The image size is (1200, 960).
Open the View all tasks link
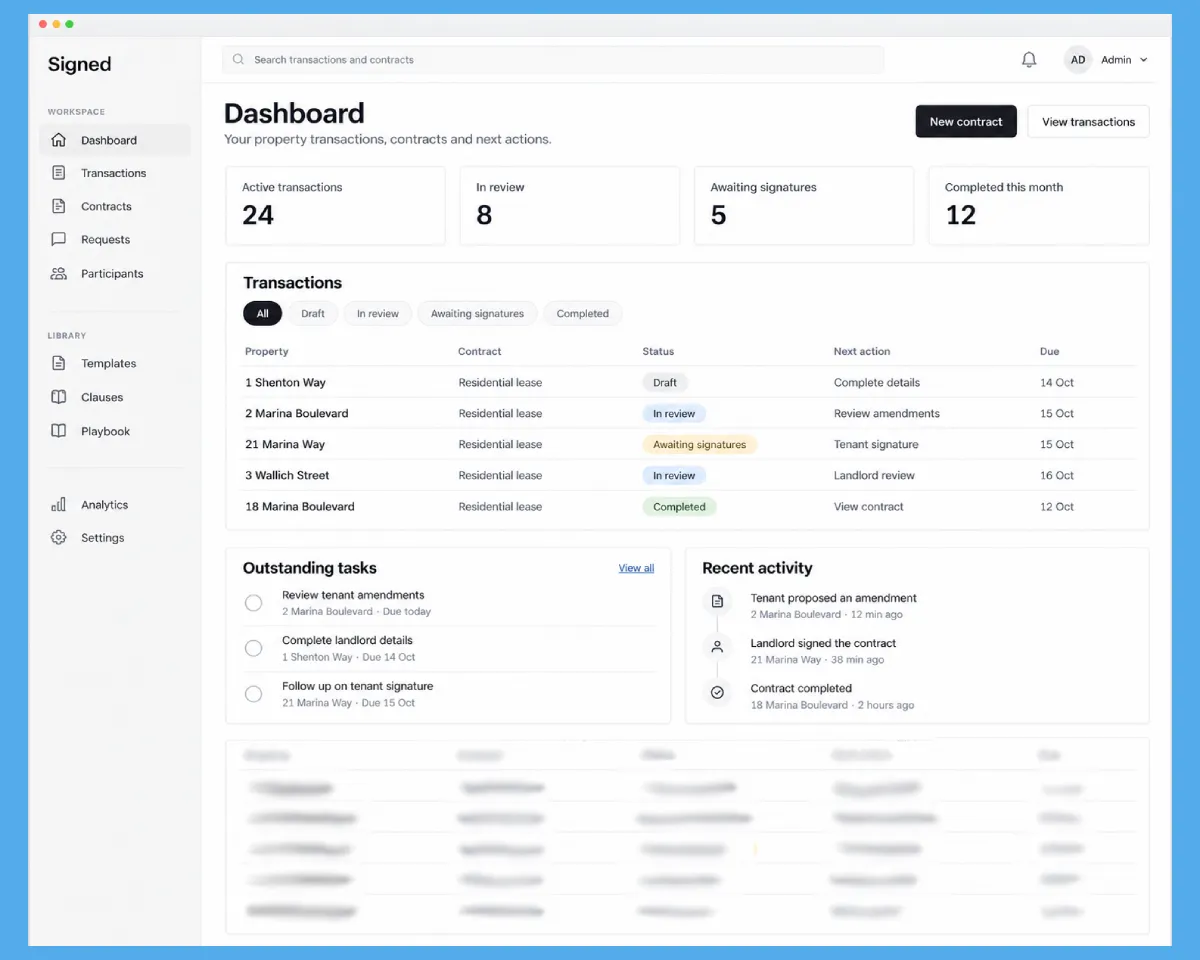pos(636,568)
